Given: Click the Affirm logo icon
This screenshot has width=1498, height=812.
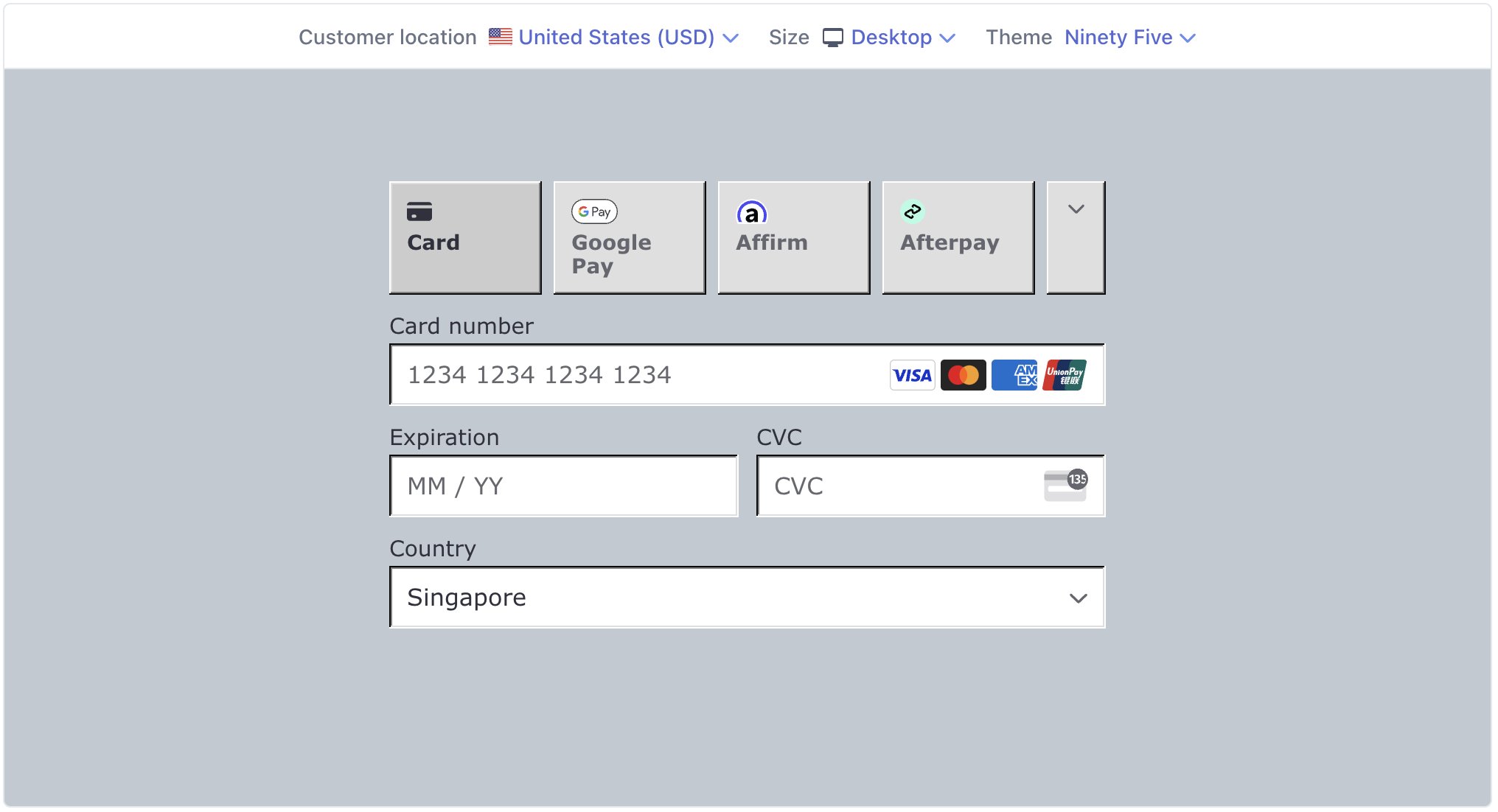Looking at the screenshot, I should click(752, 212).
